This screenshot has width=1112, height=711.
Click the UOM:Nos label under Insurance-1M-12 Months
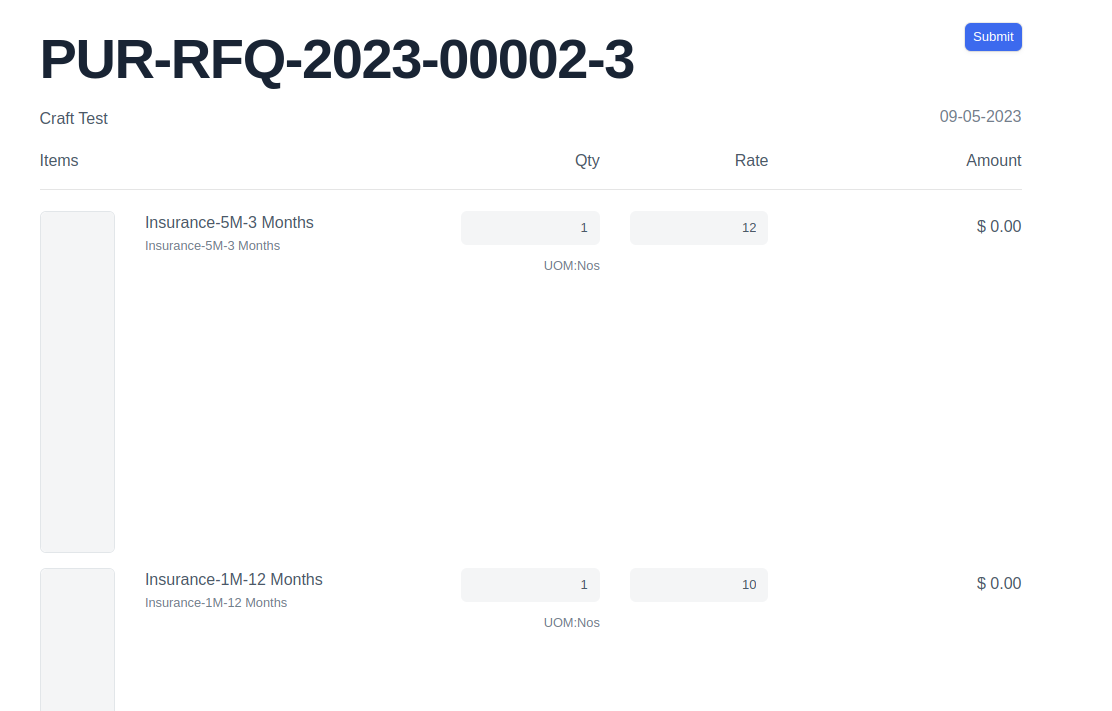tap(571, 622)
